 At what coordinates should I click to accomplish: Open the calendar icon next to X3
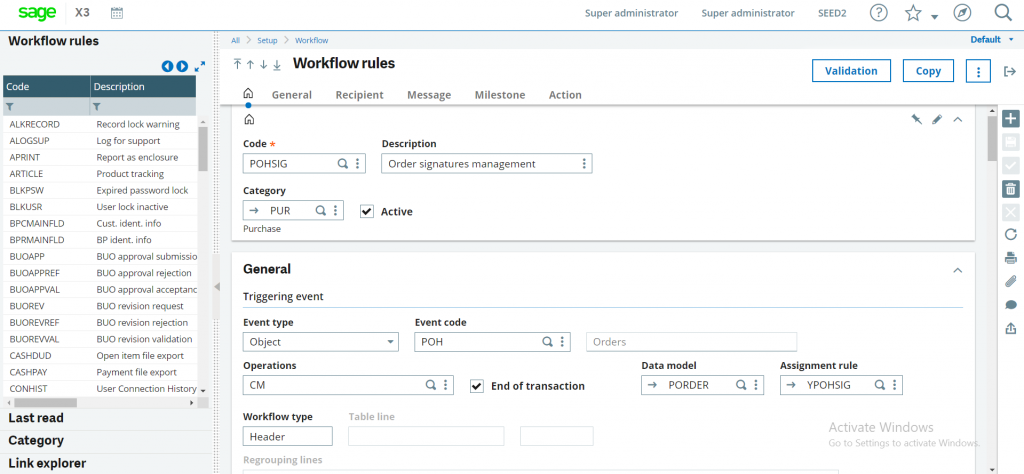click(x=117, y=13)
